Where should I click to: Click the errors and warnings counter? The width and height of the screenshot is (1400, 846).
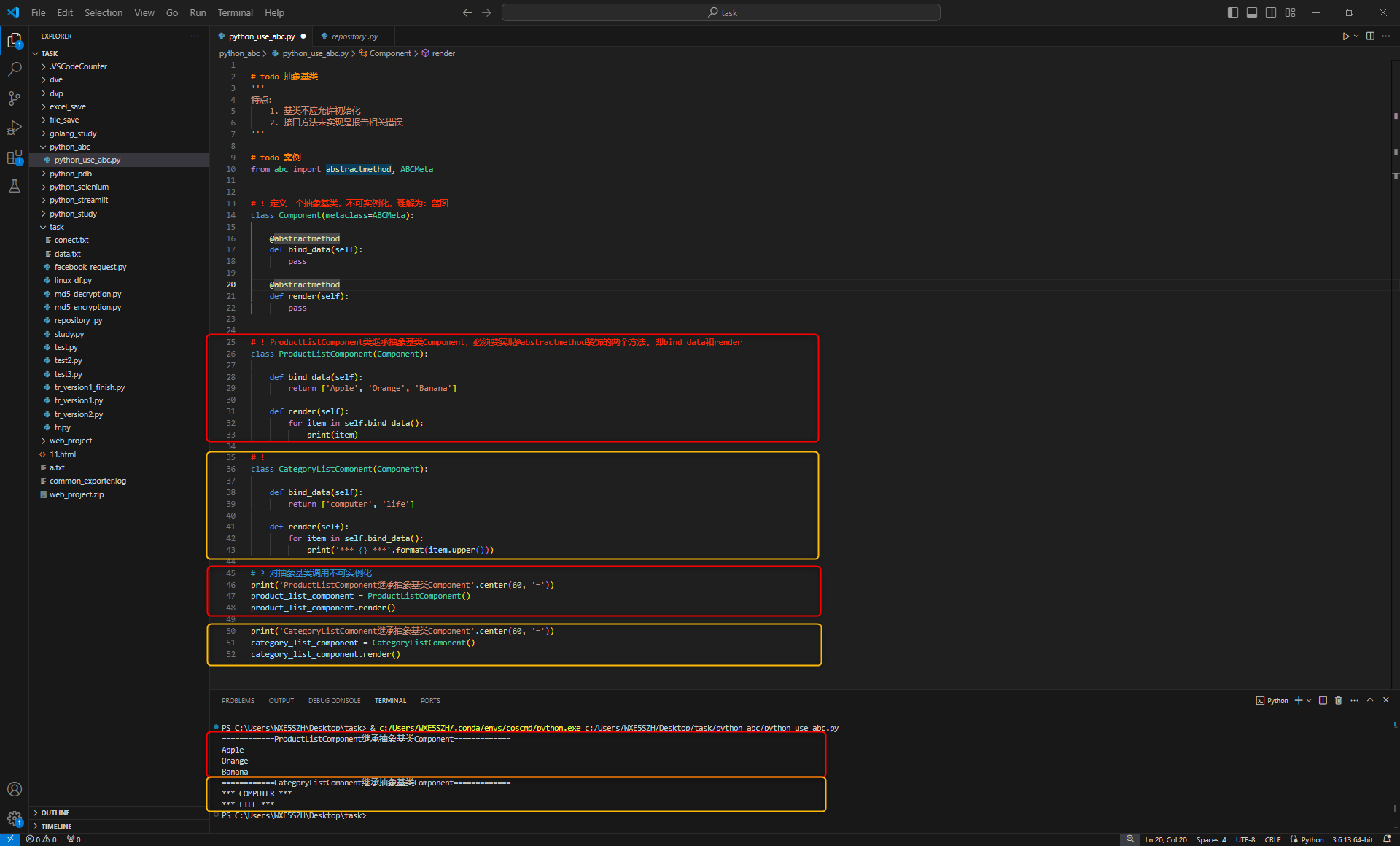coord(42,839)
